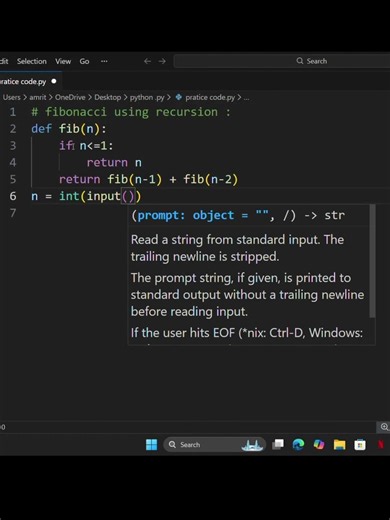Click line number 2 in gutter

pyautogui.click(x=13, y=129)
